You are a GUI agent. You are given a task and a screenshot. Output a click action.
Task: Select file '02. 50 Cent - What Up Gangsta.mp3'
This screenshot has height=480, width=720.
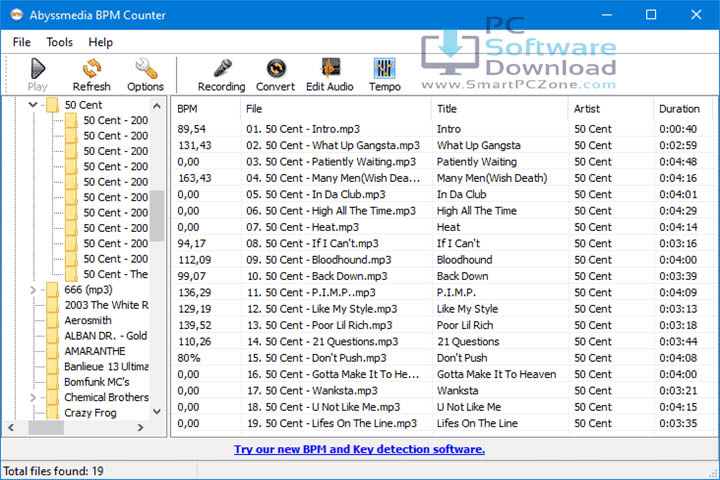pos(332,146)
